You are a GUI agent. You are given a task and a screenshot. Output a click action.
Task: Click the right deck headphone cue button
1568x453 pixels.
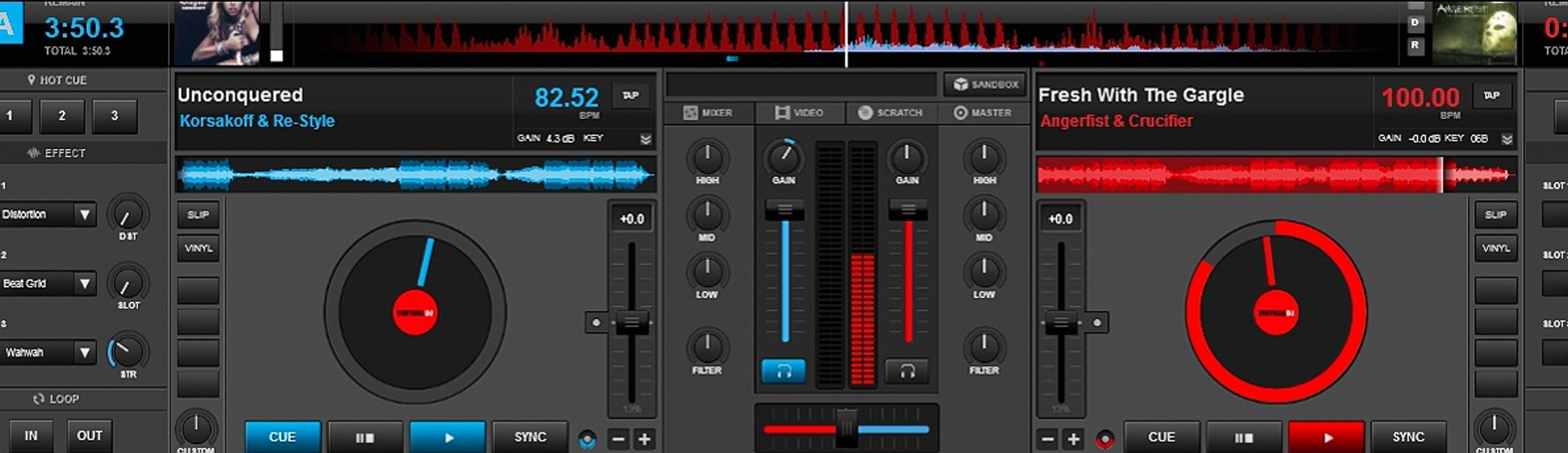pyautogui.click(x=907, y=371)
